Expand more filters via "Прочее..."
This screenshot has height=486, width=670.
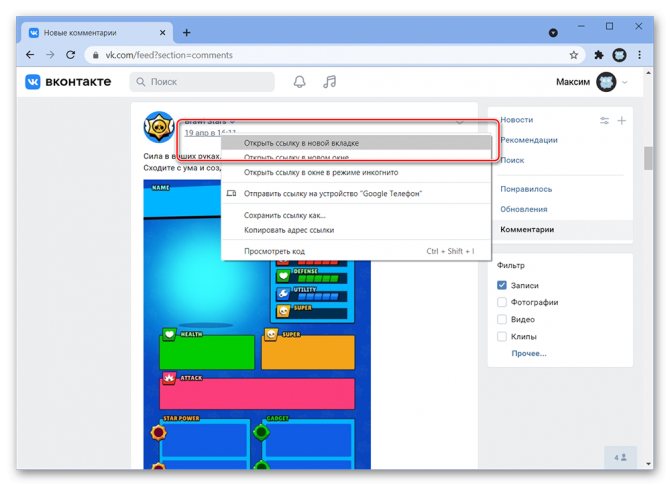coord(529,353)
